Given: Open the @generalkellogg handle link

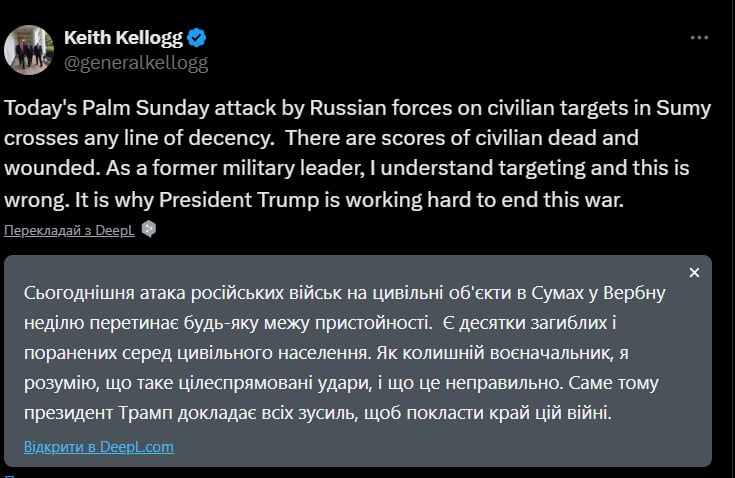Looking at the screenshot, I should pos(136,62).
